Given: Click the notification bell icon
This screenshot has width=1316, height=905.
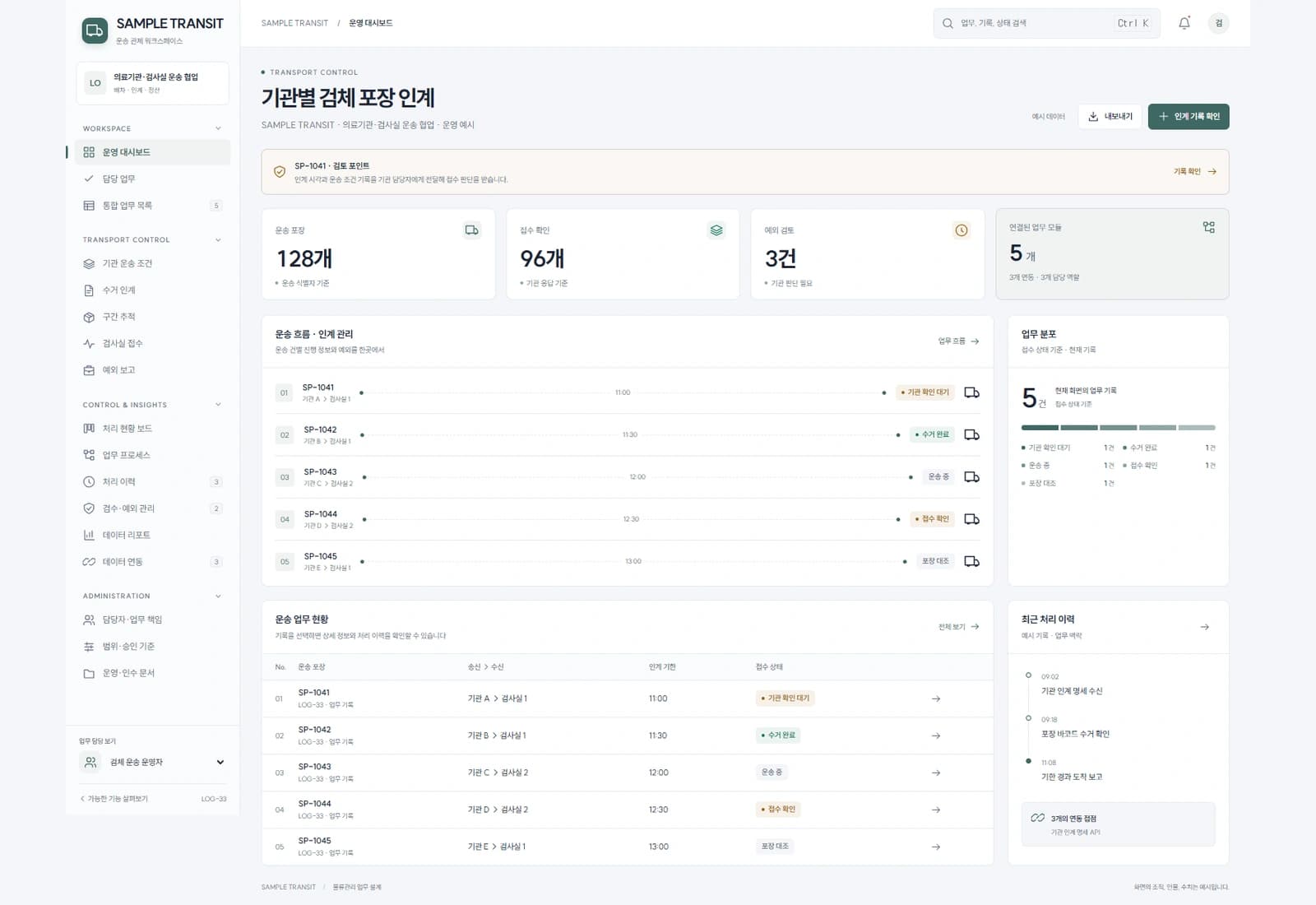Looking at the screenshot, I should click(x=1184, y=23).
